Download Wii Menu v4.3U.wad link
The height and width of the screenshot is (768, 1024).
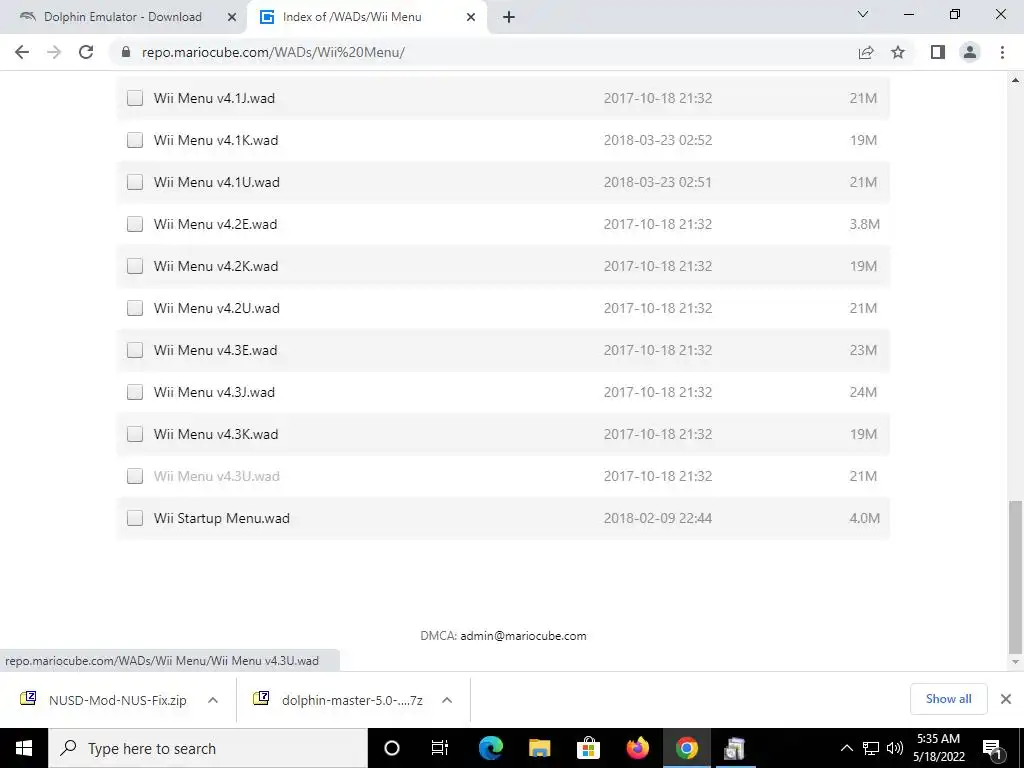pyautogui.click(x=217, y=476)
